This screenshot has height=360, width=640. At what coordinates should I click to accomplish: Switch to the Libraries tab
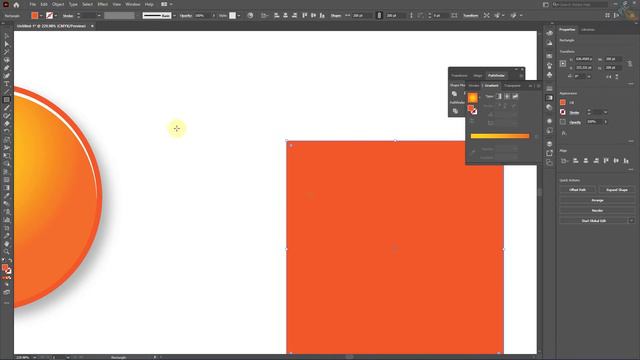(588, 29)
